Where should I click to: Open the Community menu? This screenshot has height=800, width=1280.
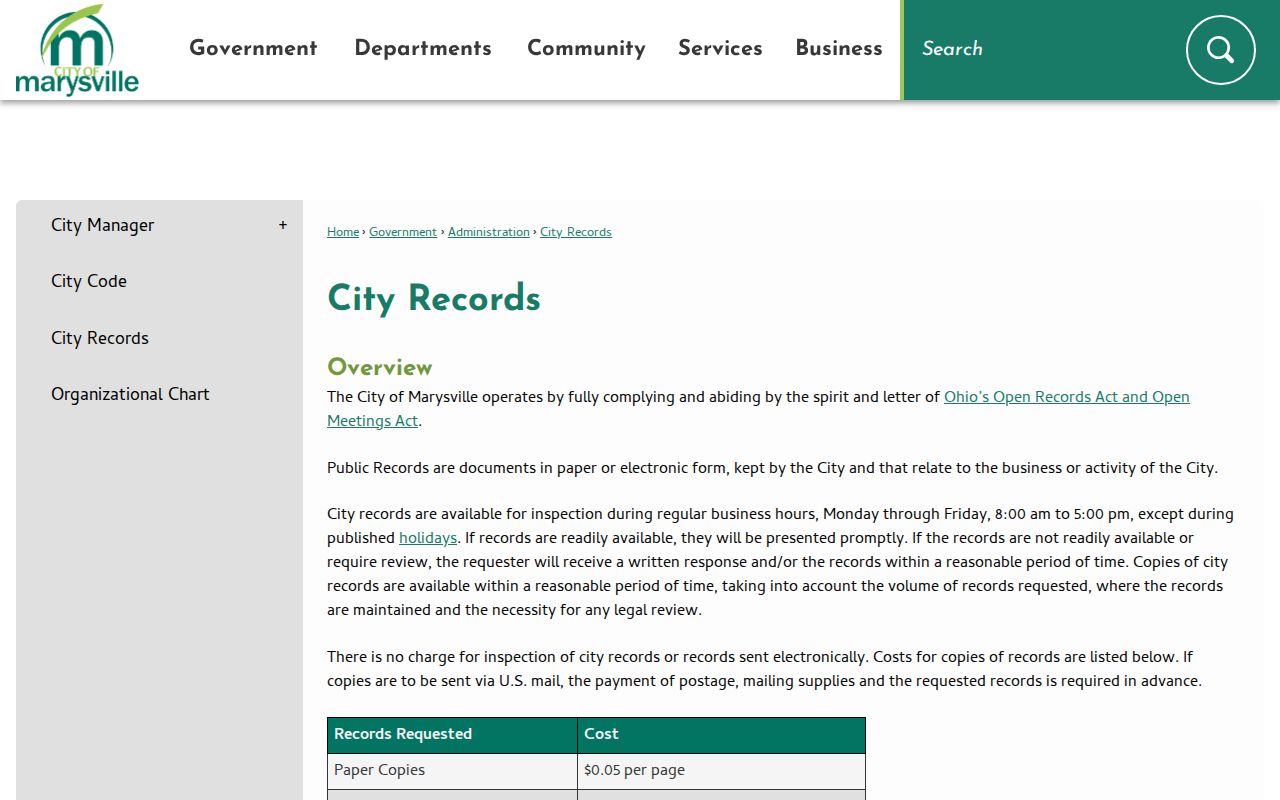[x=586, y=48]
